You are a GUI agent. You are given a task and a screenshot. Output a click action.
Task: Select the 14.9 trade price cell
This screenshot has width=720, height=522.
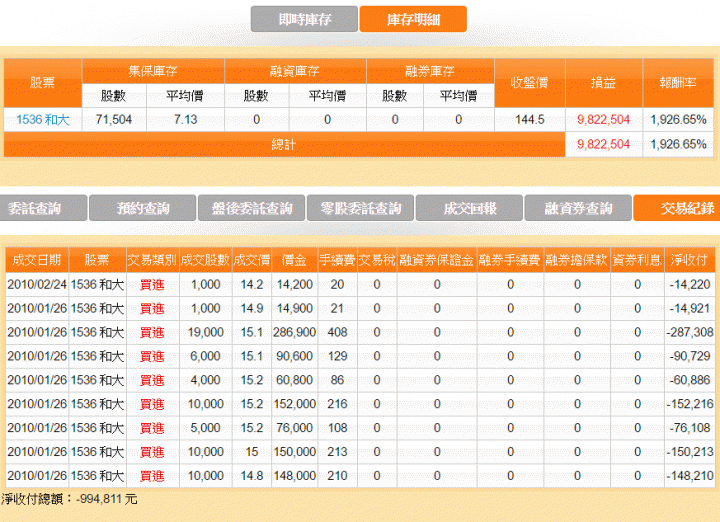(252, 309)
